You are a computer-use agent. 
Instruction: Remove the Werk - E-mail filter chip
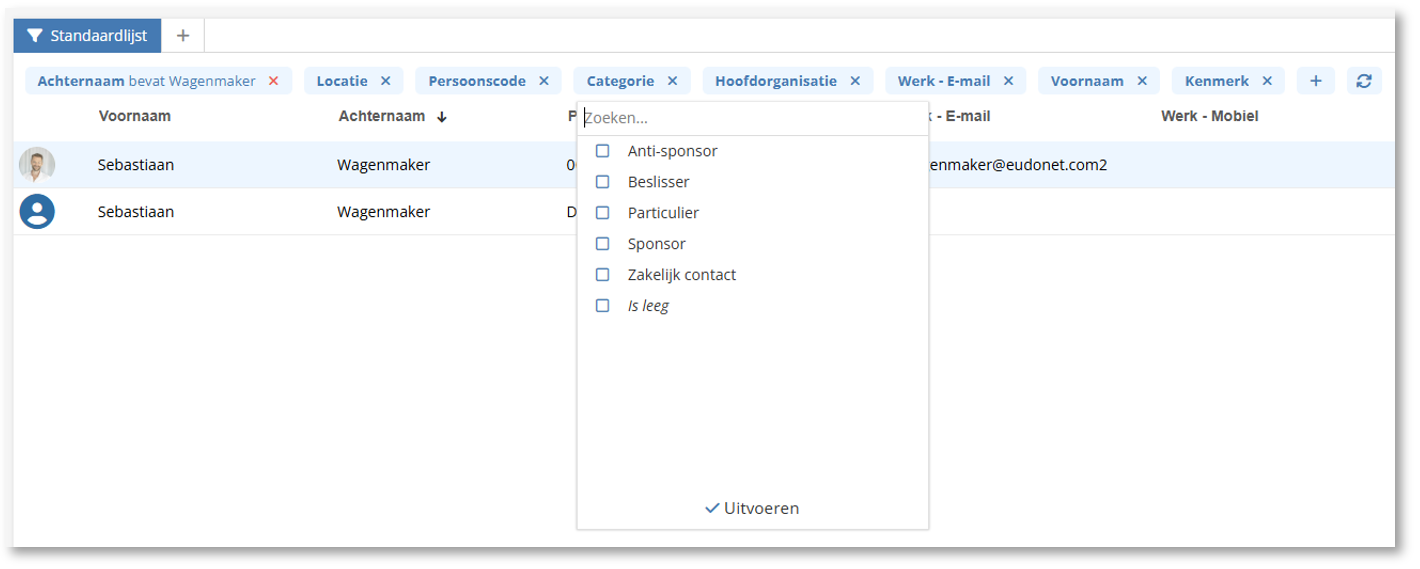coord(1008,81)
